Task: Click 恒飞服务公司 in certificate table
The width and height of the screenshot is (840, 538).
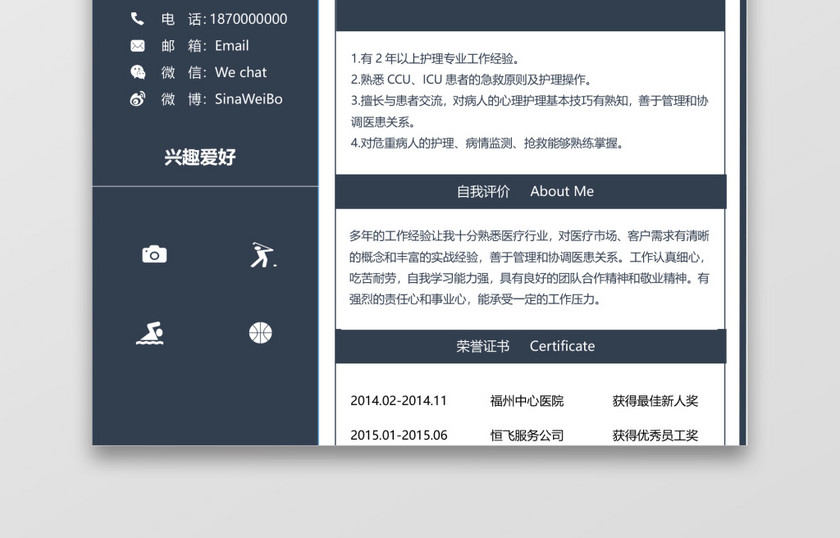Action: pyautogui.click(x=527, y=435)
